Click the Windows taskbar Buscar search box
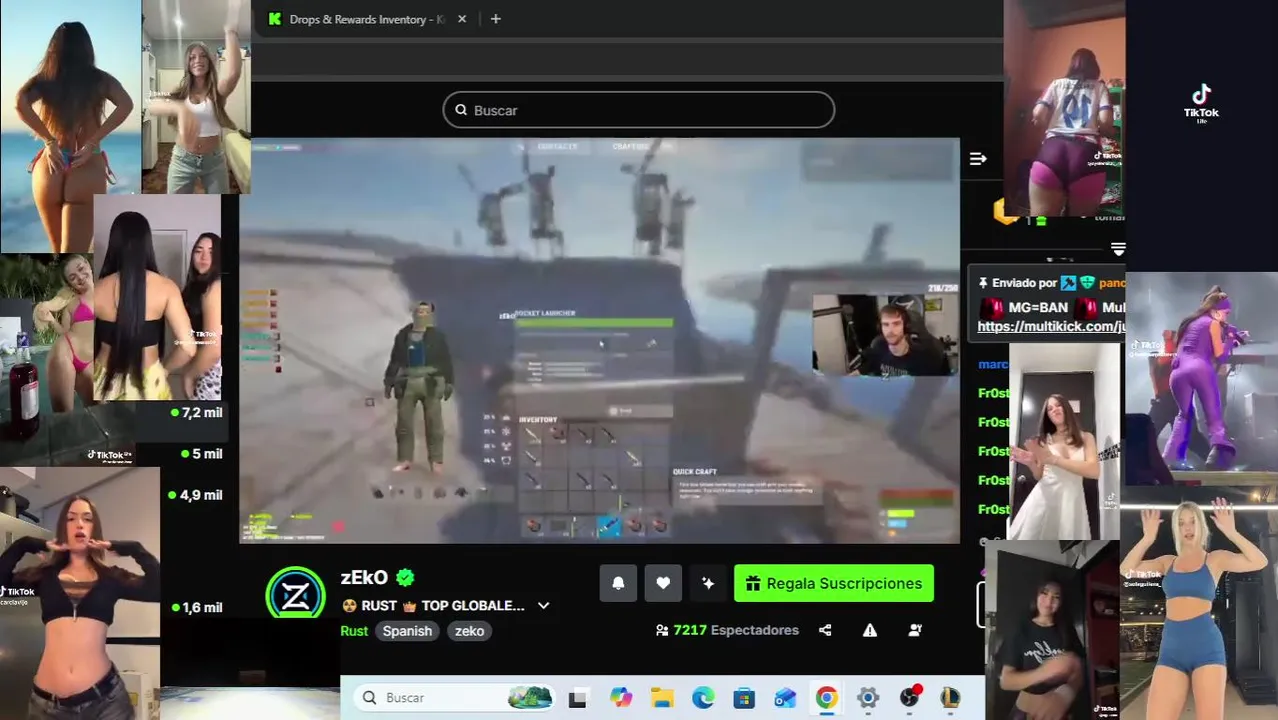 454,698
